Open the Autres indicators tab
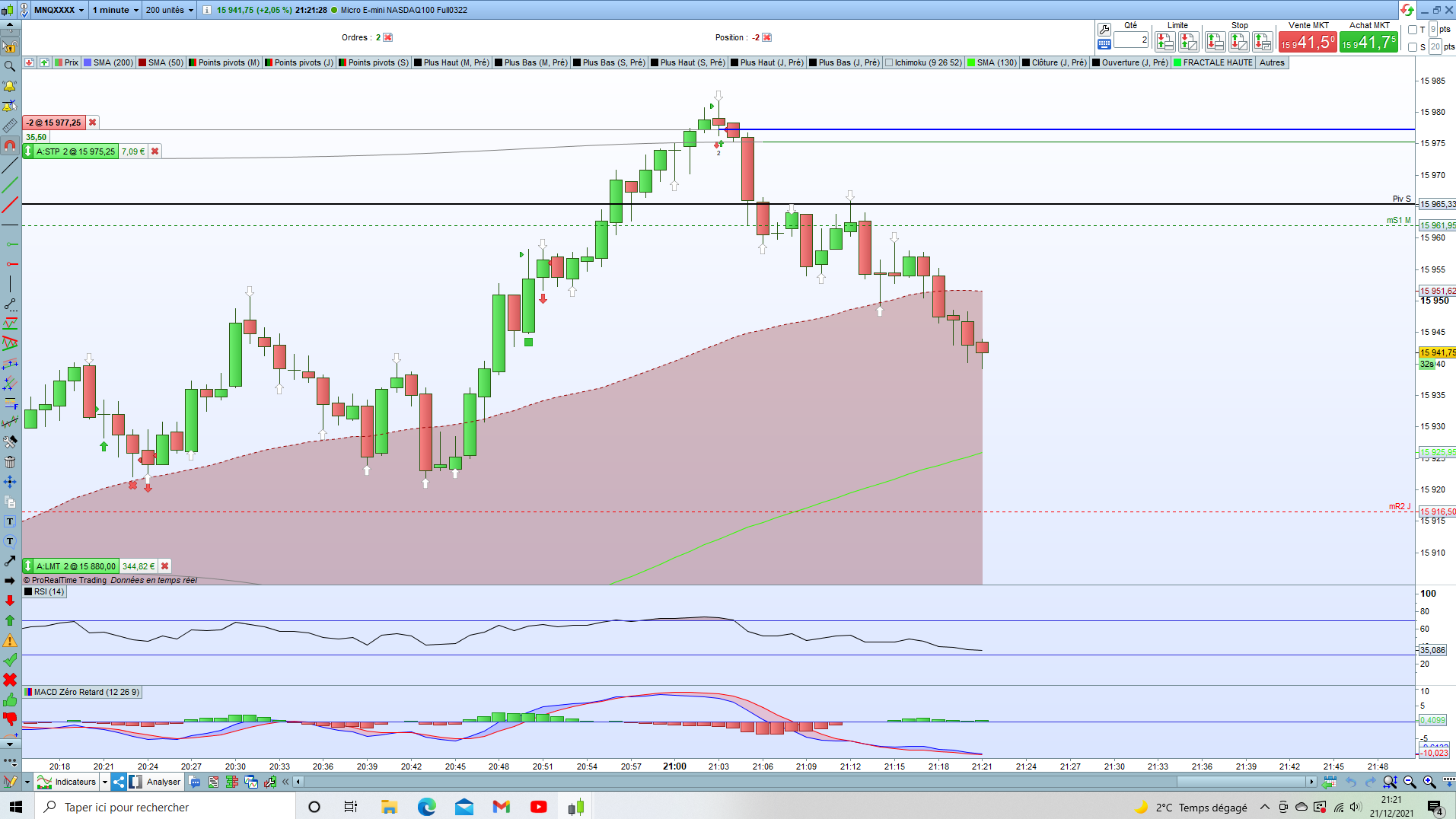The width and height of the screenshot is (1456, 819). tap(1272, 62)
